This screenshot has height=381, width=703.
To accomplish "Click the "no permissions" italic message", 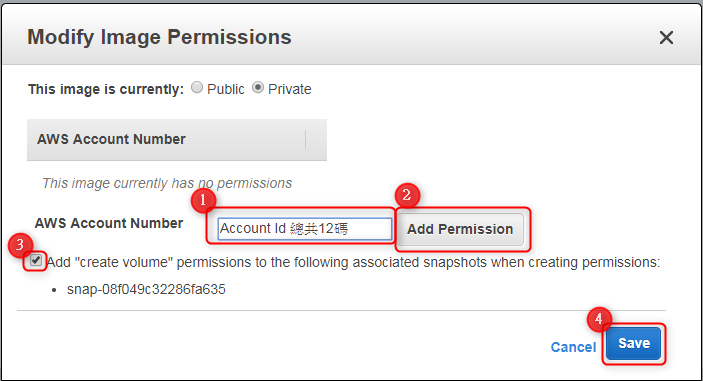I will (x=167, y=183).
